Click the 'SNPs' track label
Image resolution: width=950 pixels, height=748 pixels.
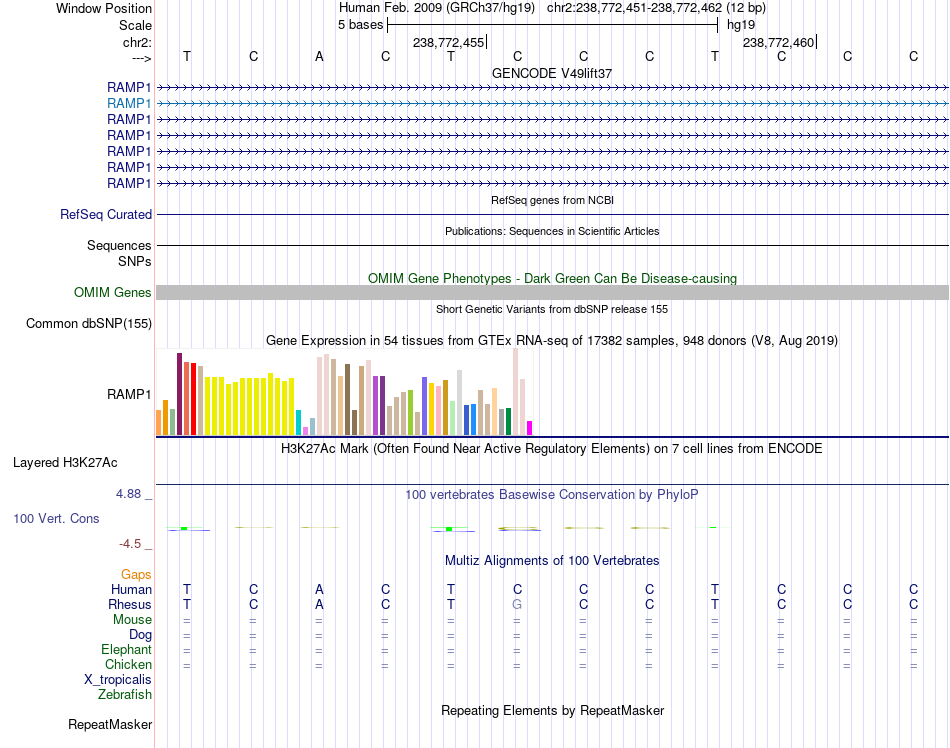coord(135,261)
